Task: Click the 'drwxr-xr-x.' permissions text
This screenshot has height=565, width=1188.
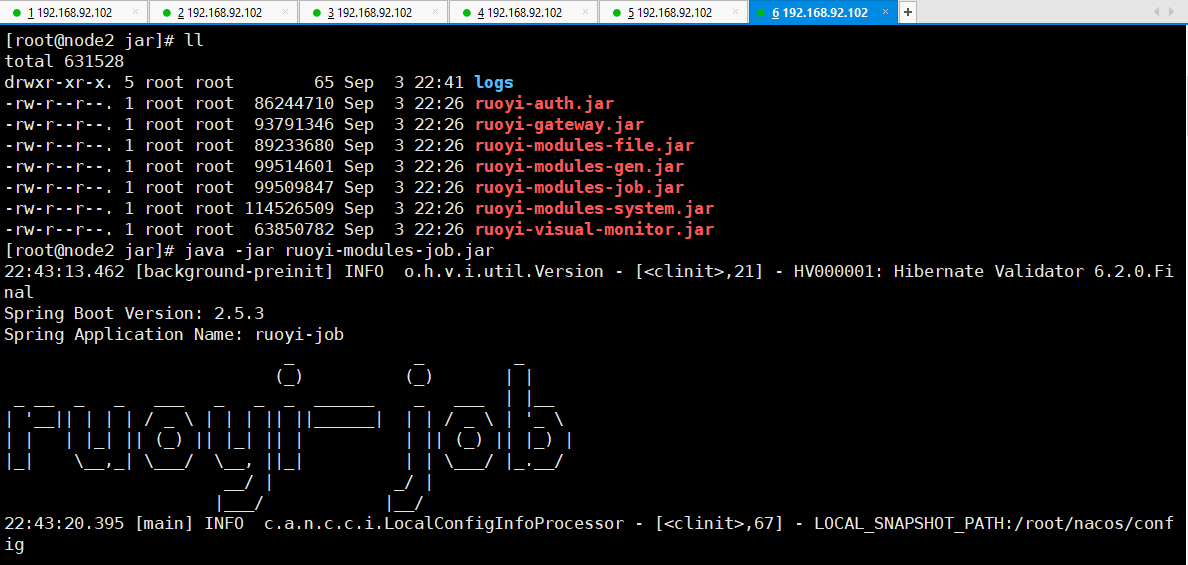Action: (58, 83)
